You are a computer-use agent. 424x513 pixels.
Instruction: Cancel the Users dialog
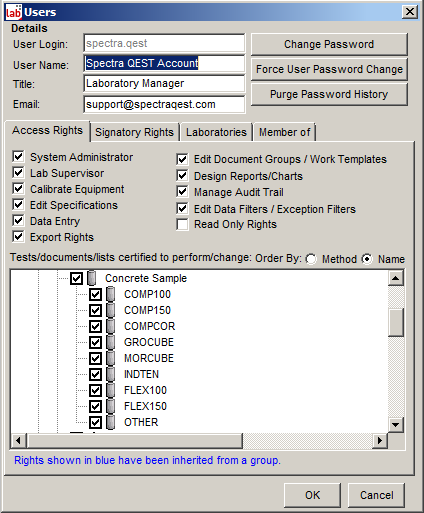(377, 495)
